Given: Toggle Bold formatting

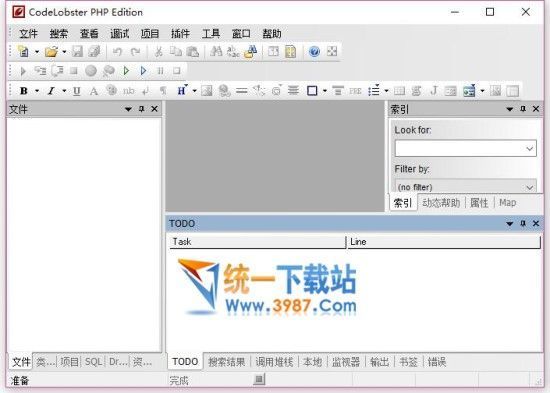Looking at the screenshot, I should tap(24, 91).
